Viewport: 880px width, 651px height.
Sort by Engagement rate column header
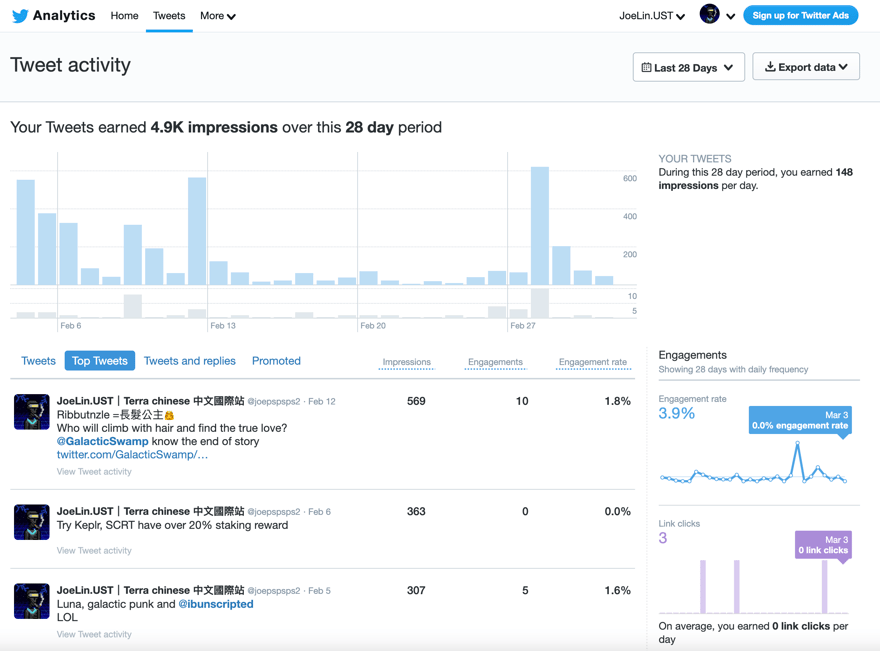pyautogui.click(x=593, y=363)
